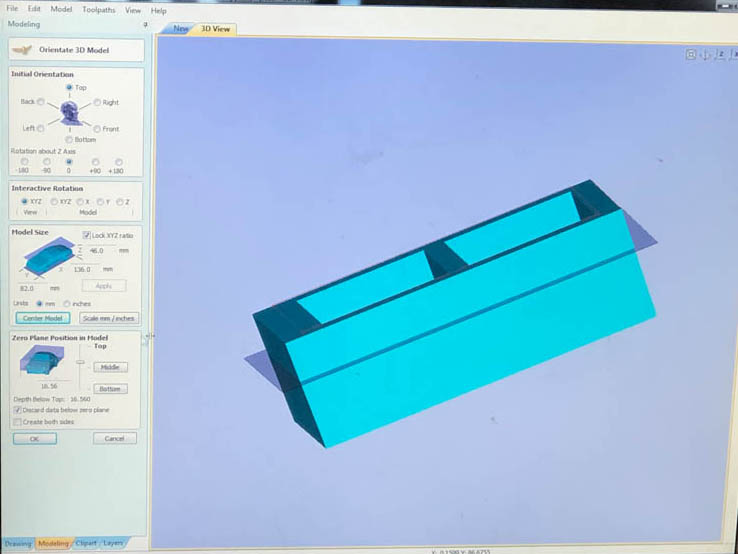This screenshot has width=738, height=554.
Task: Click the X size field showing 136.0
Action: point(84,269)
